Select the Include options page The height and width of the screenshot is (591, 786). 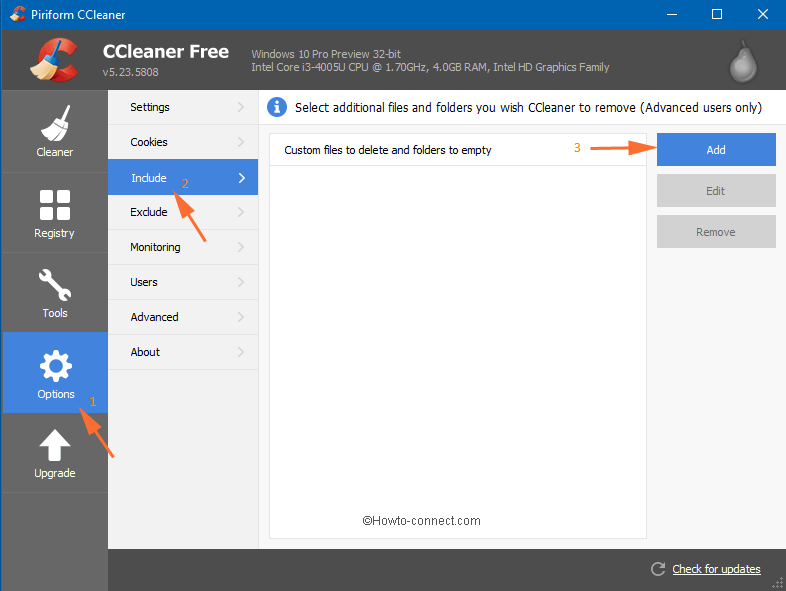click(x=183, y=177)
